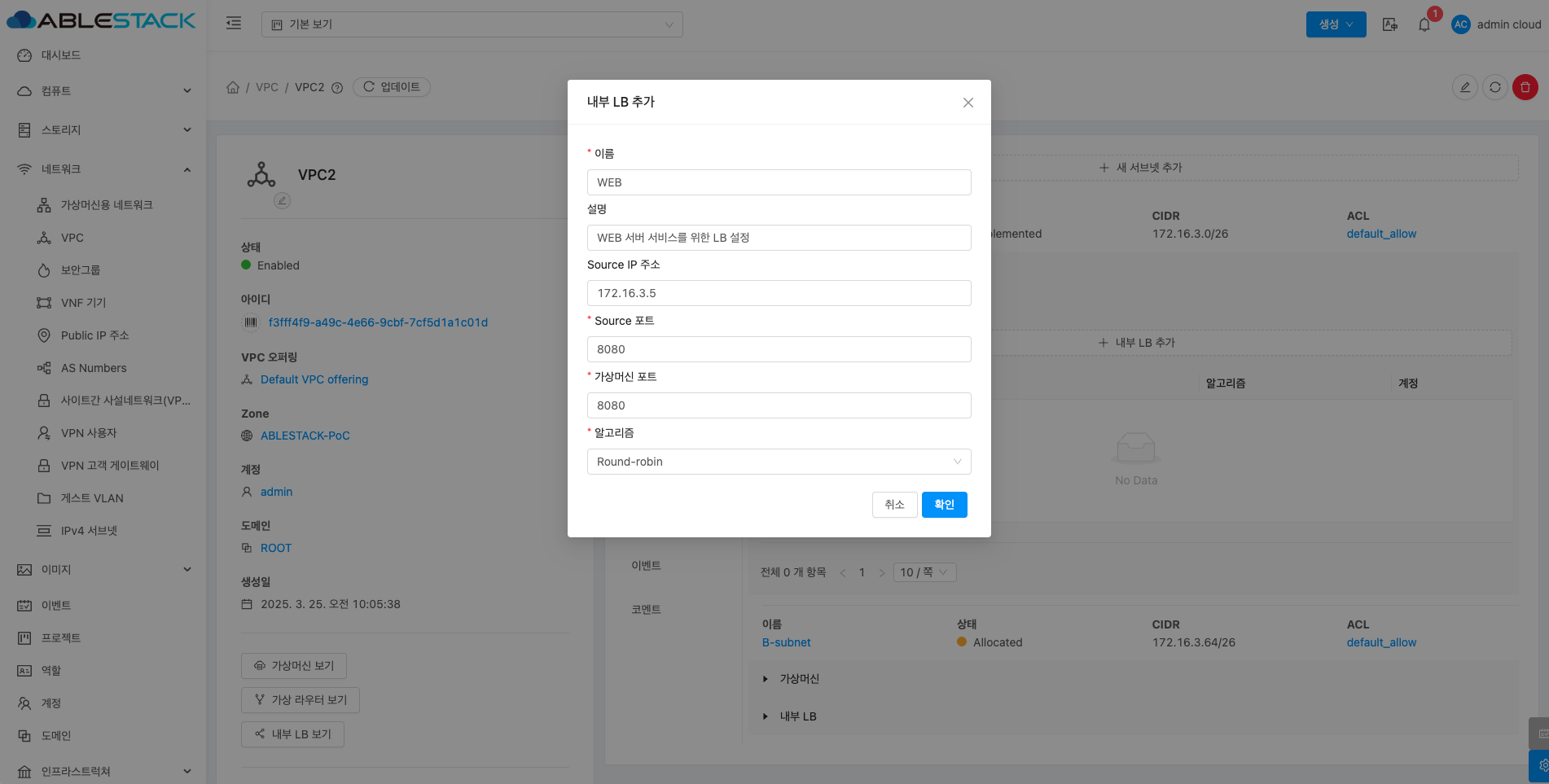Expand the 컴퓨트 sidebar menu
The image size is (1549, 784).
click(x=104, y=91)
